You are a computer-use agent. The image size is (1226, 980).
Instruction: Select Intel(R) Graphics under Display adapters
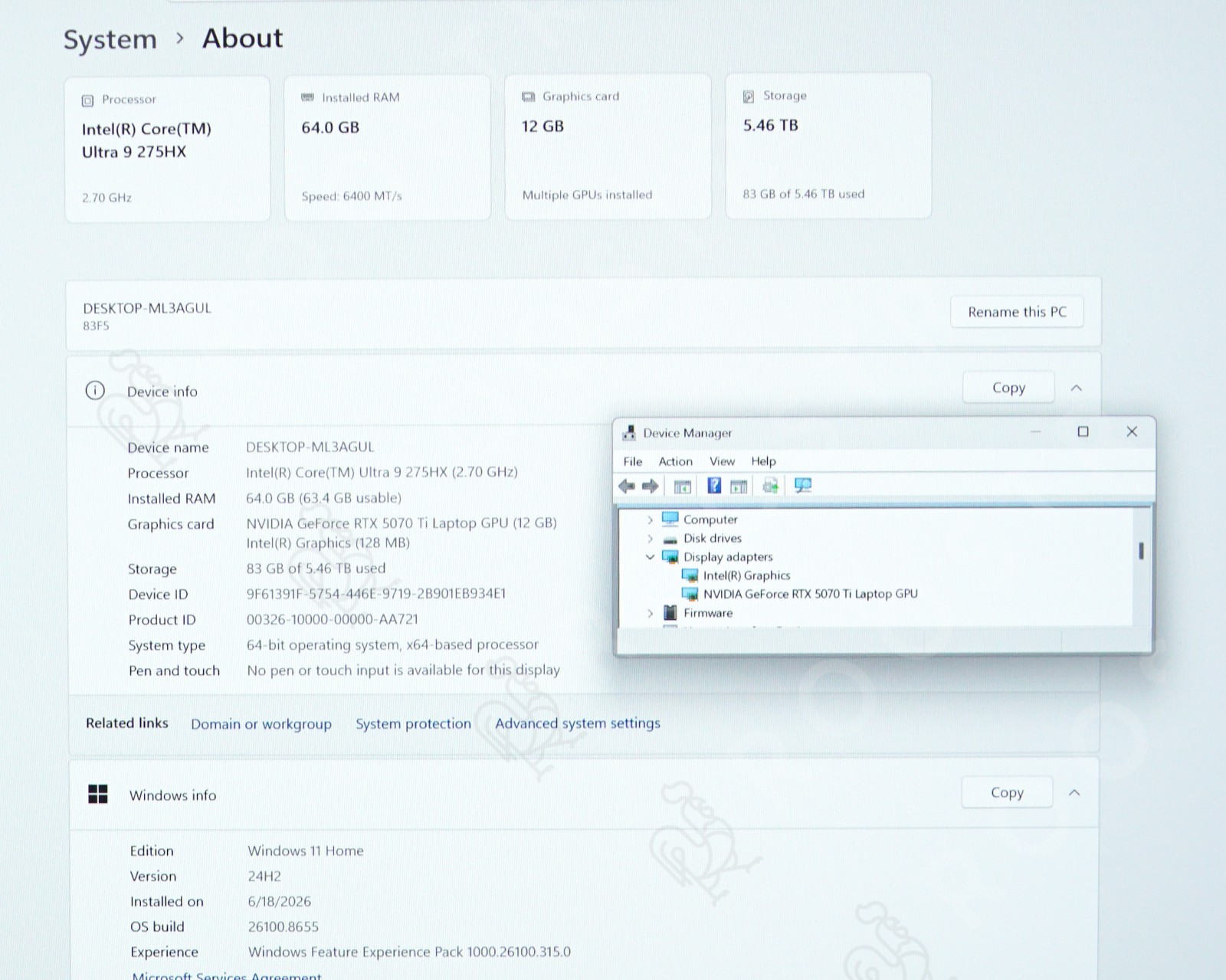pos(746,575)
